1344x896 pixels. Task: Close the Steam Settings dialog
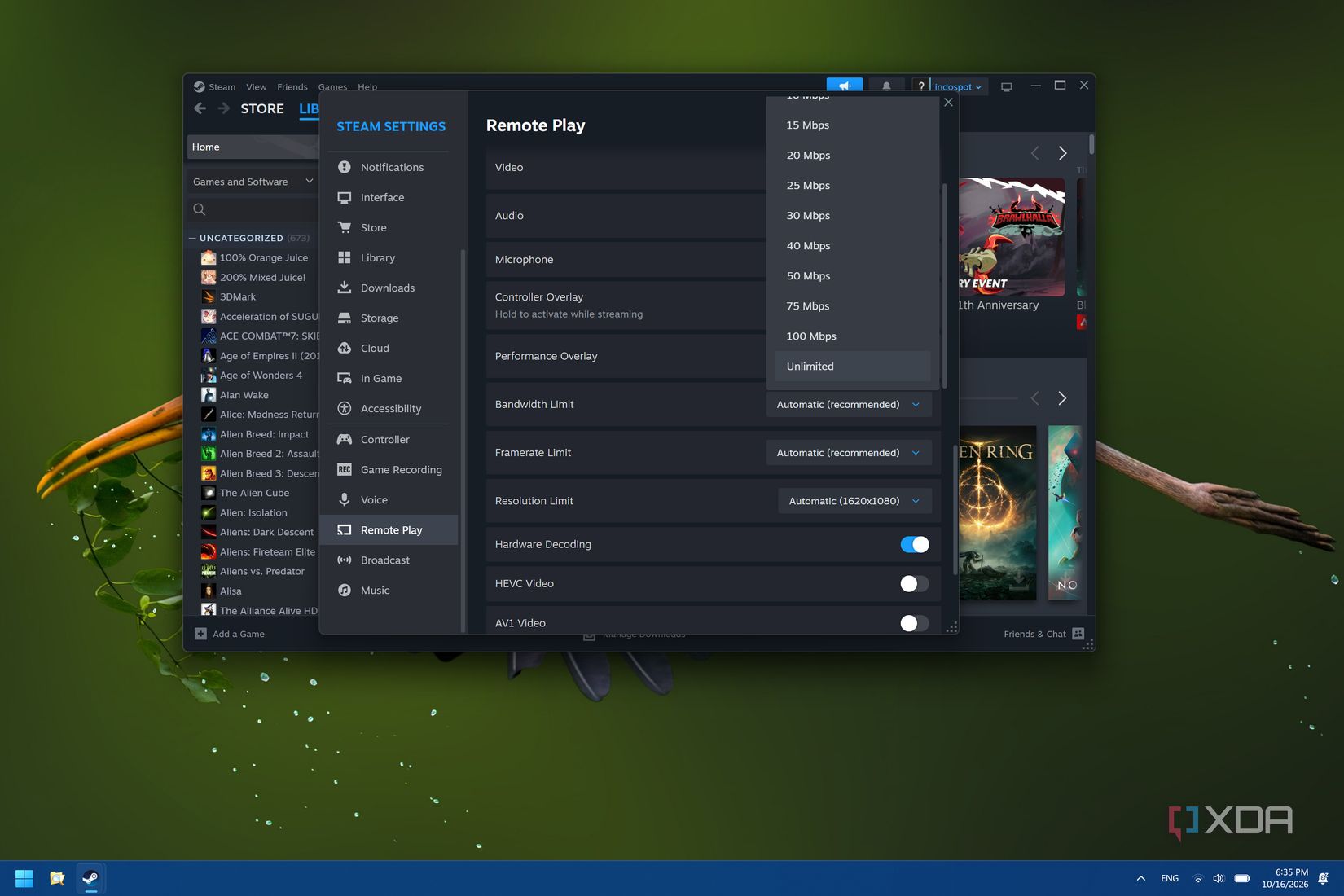pos(948,102)
